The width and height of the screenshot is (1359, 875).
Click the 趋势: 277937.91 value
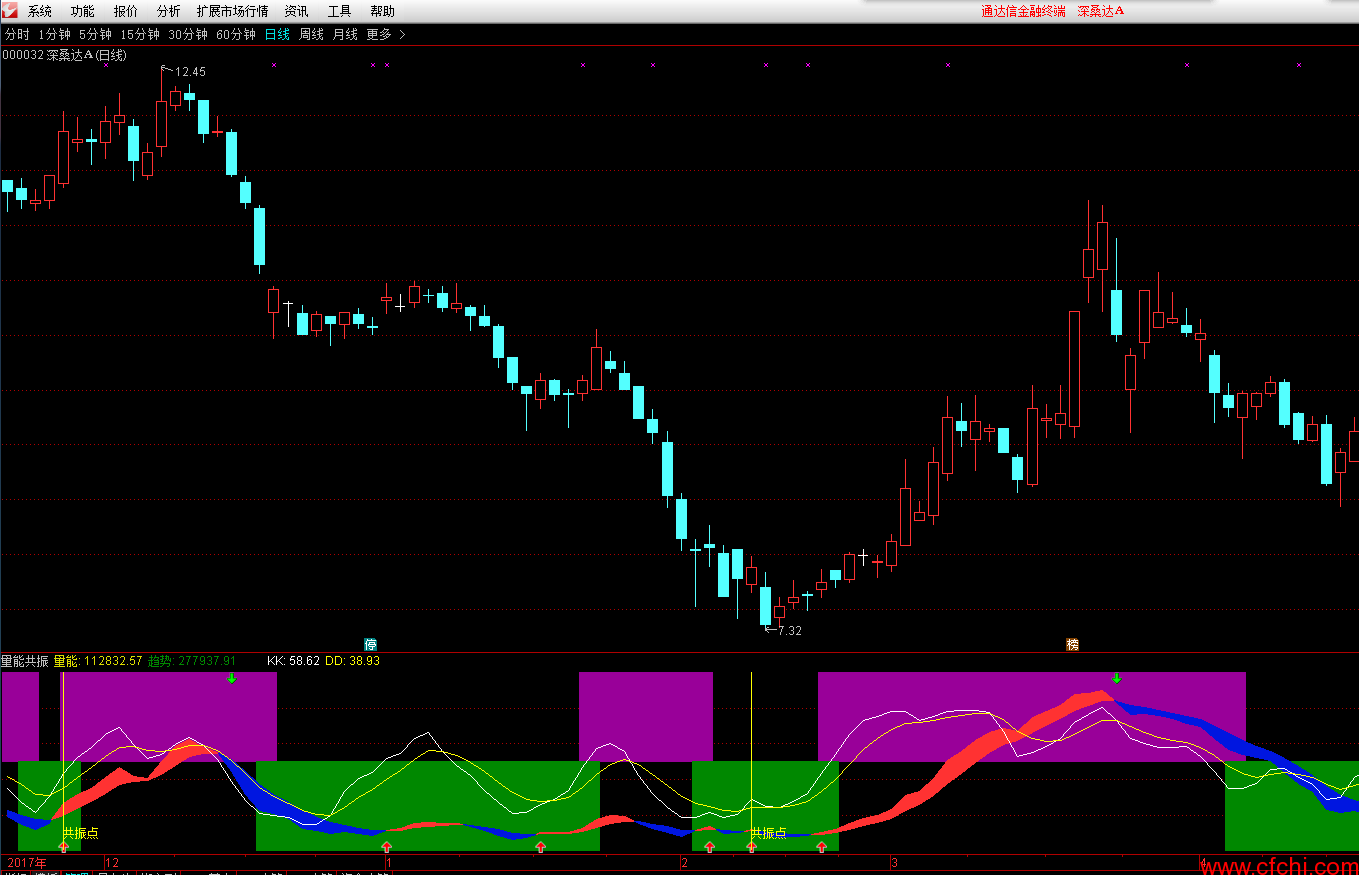192,661
